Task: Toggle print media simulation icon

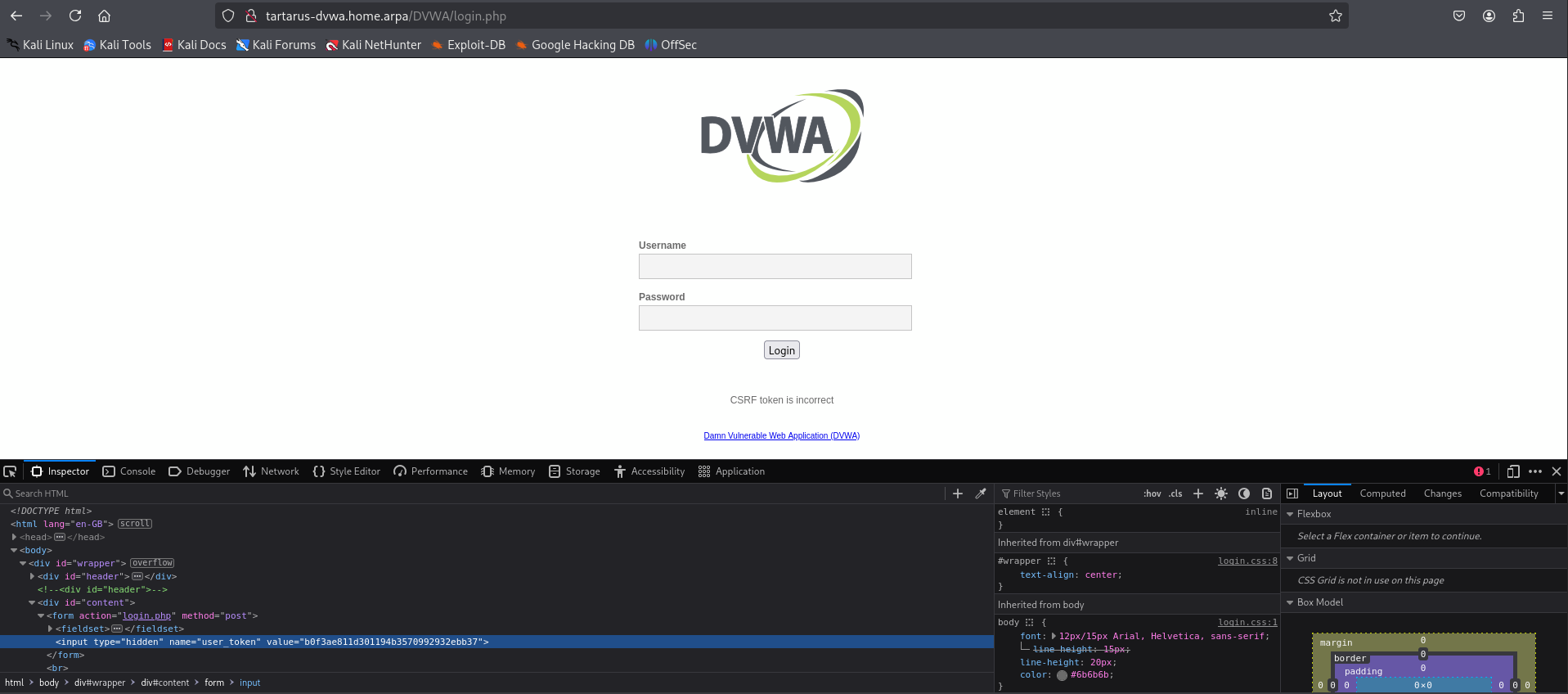Action: coord(1267,493)
